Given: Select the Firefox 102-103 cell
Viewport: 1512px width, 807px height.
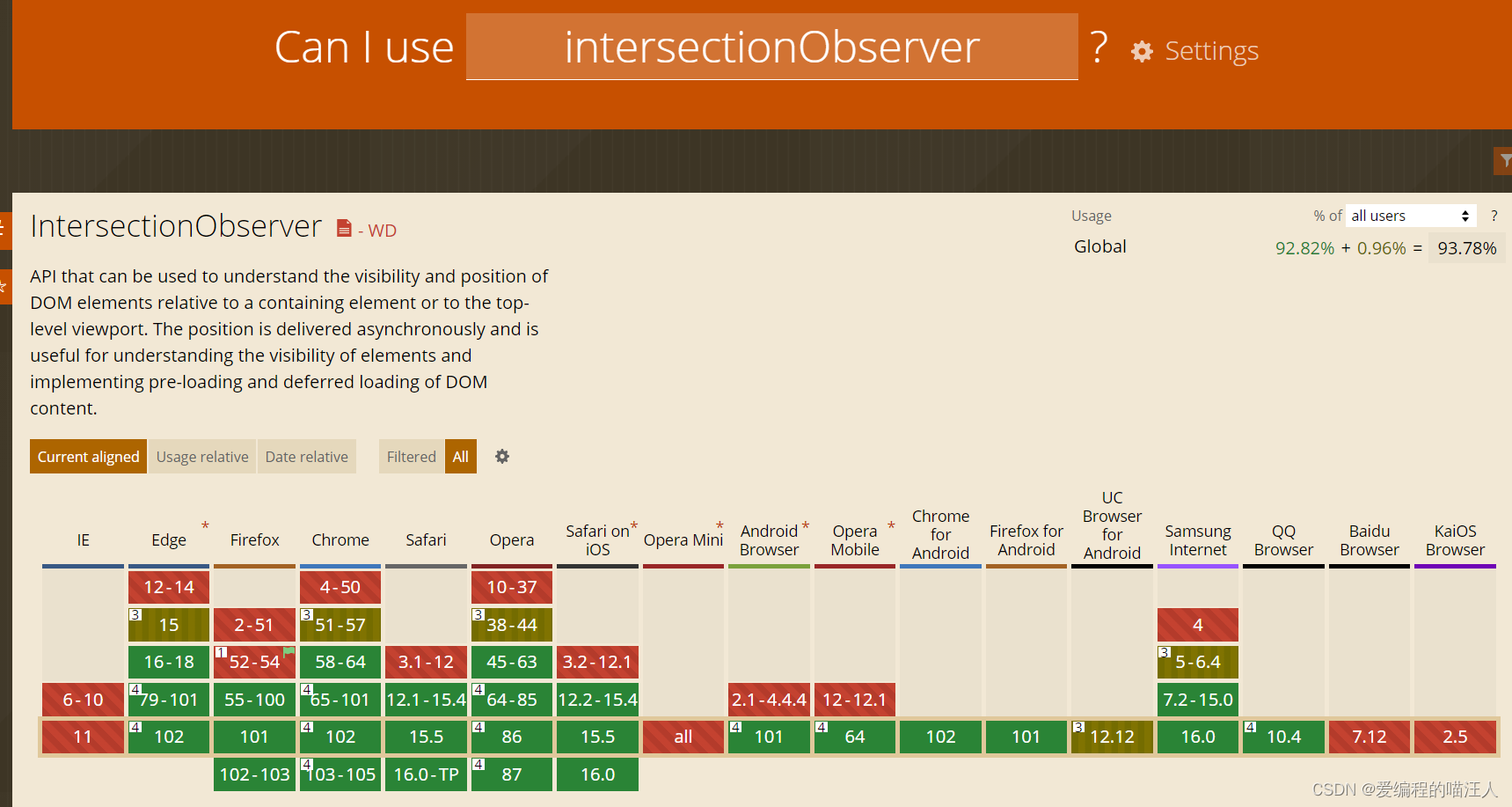Looking at the screenshot, I should click(x=254, y=774).
